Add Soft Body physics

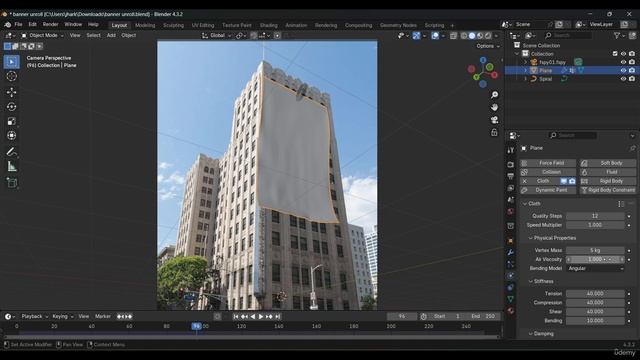608,163
